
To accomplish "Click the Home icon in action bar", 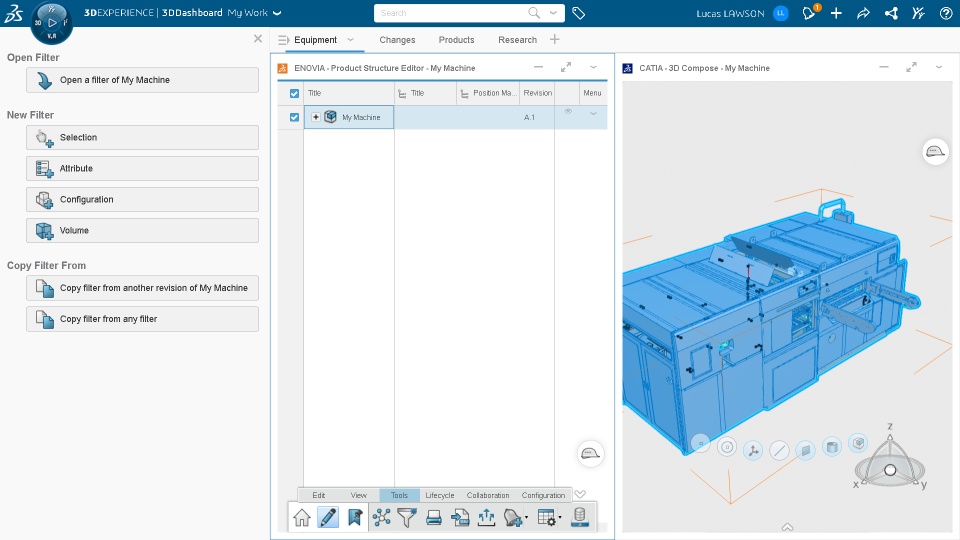I will pyautogui.click(x=302, y=517).
